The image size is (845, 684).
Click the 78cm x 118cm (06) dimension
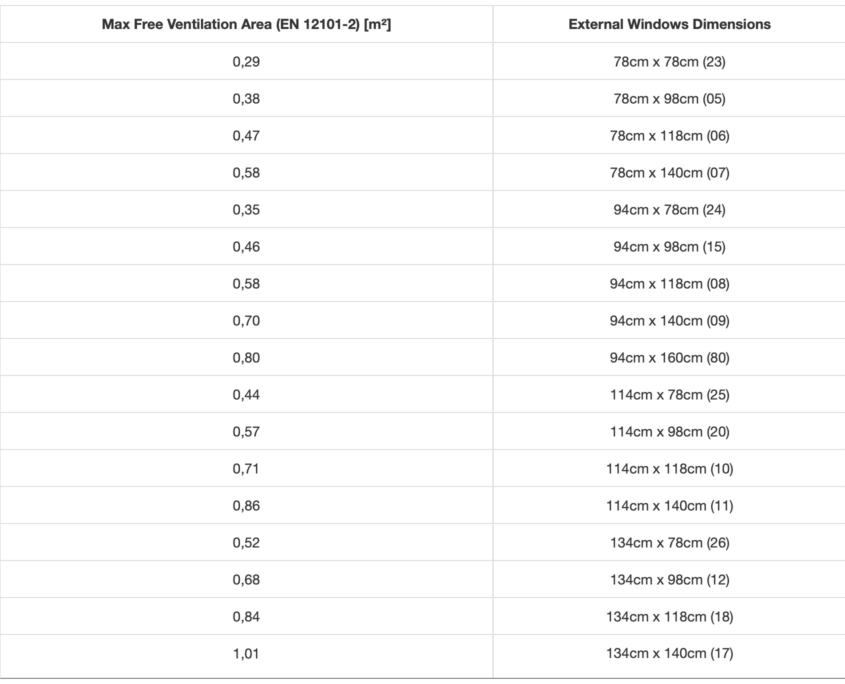669,136
